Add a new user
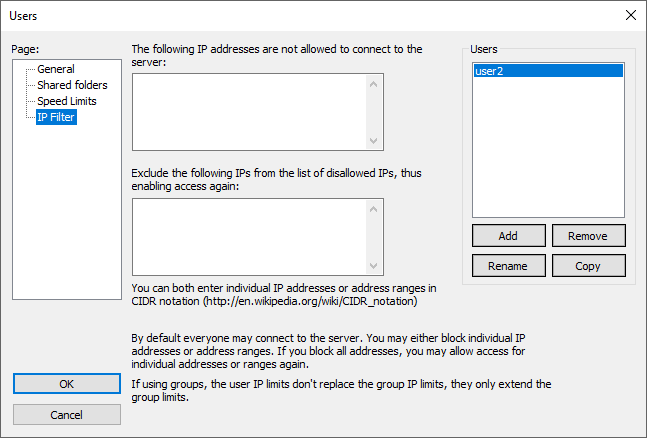Image resolution: width=647 pixels, height=438 pixels. [x=509, y=236]
